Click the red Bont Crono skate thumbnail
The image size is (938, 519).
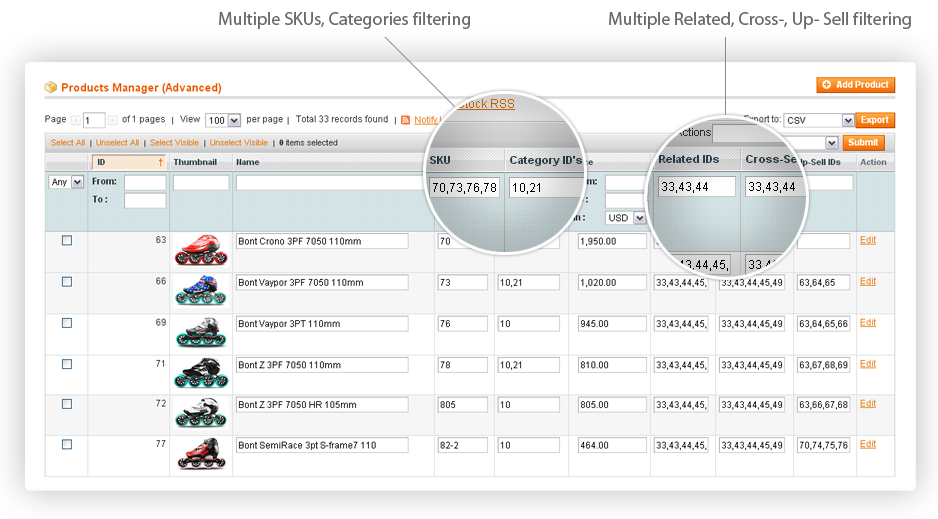pyautogui.click(x=201, y=250)
